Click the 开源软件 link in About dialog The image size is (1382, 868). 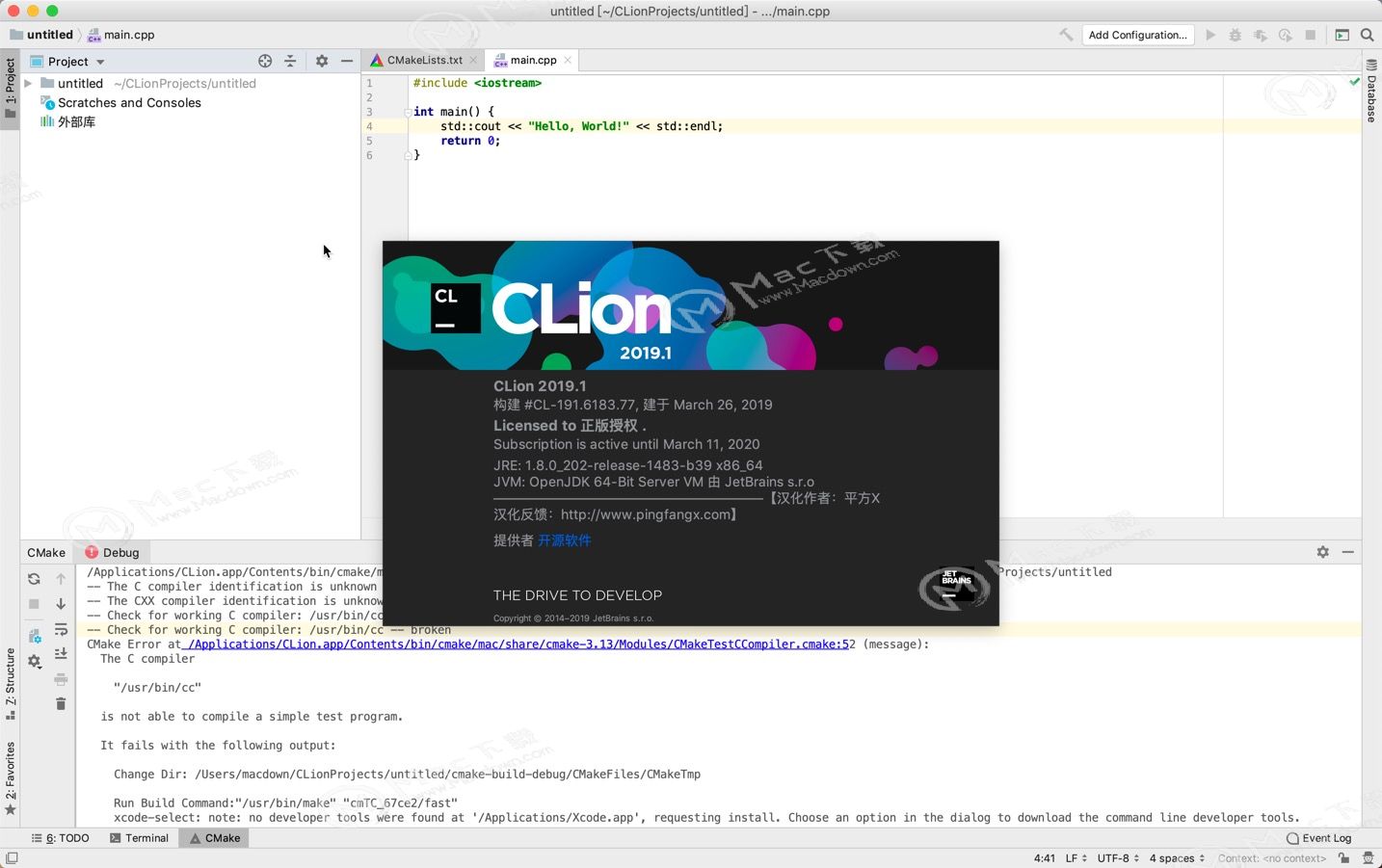coord(564,540)
